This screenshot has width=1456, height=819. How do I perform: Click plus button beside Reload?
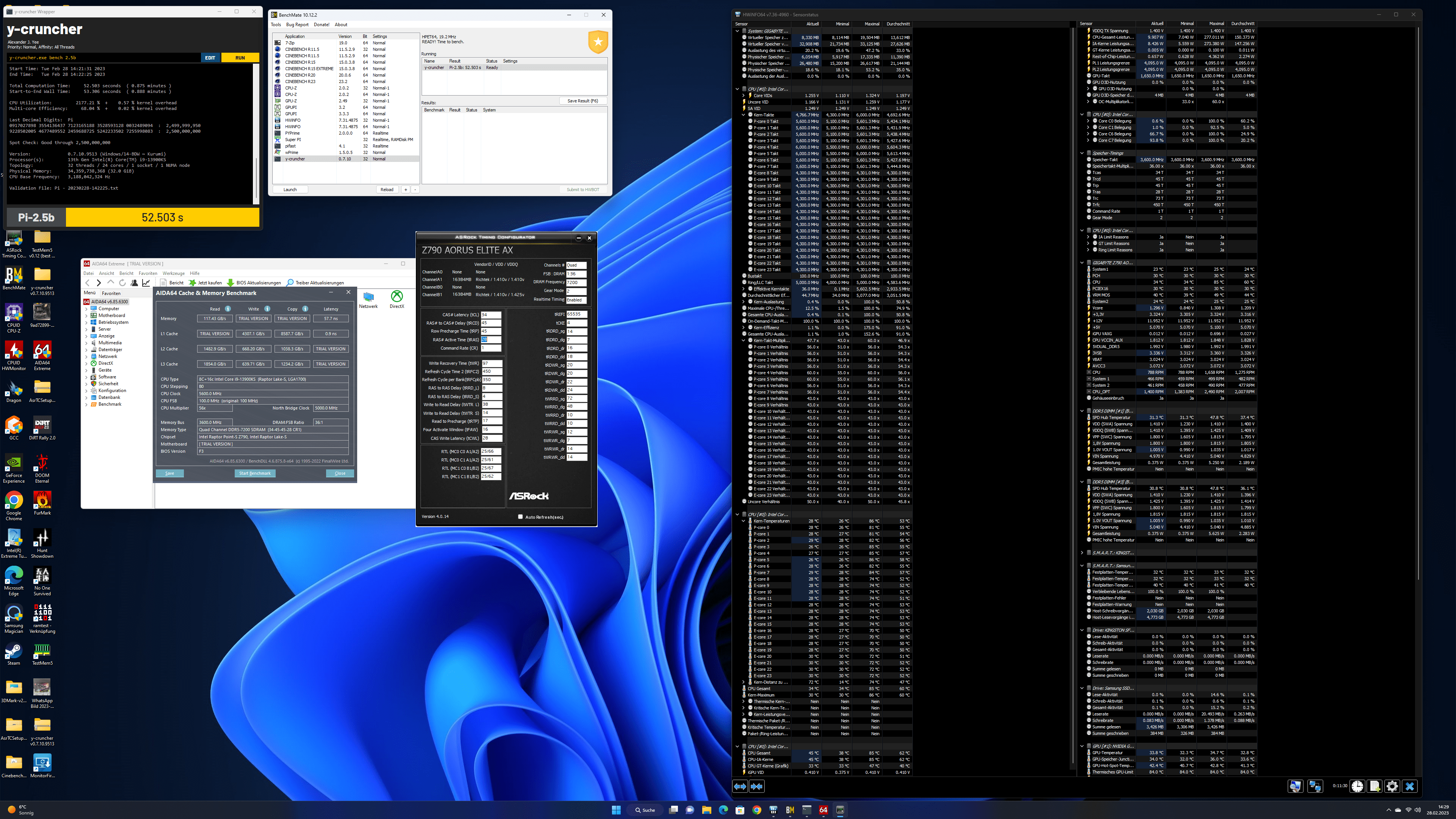pyautogui.click(x=406, y=189)
